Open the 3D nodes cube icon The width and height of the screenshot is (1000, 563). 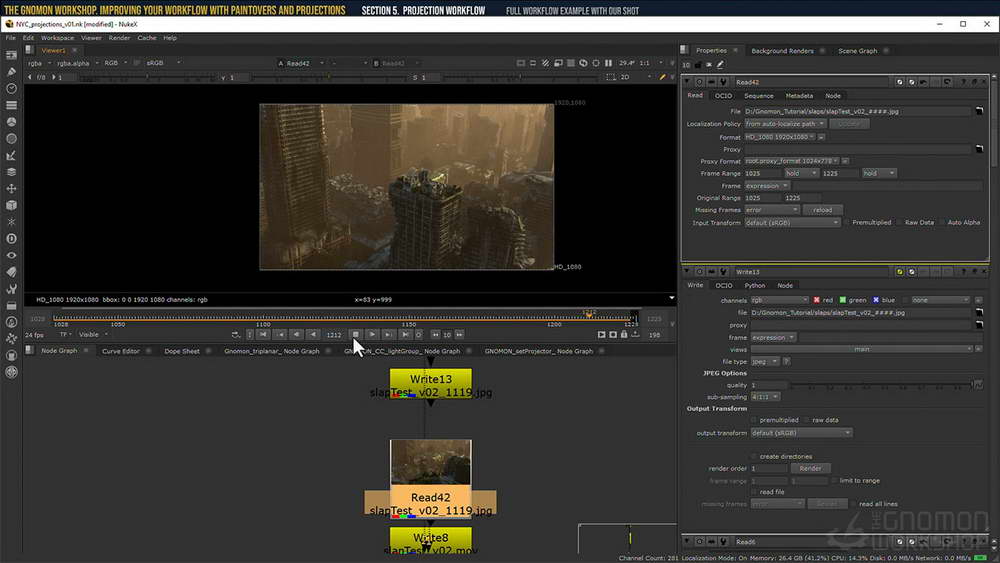[11, 205]
